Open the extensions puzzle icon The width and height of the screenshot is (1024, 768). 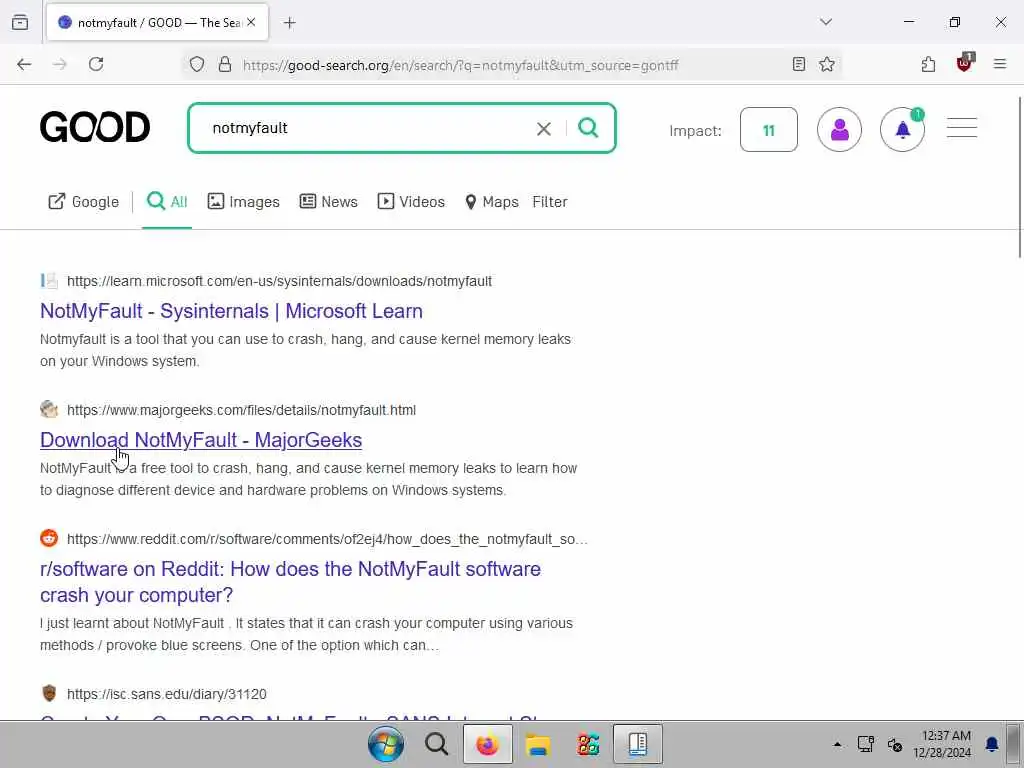[x=928, y=64]
